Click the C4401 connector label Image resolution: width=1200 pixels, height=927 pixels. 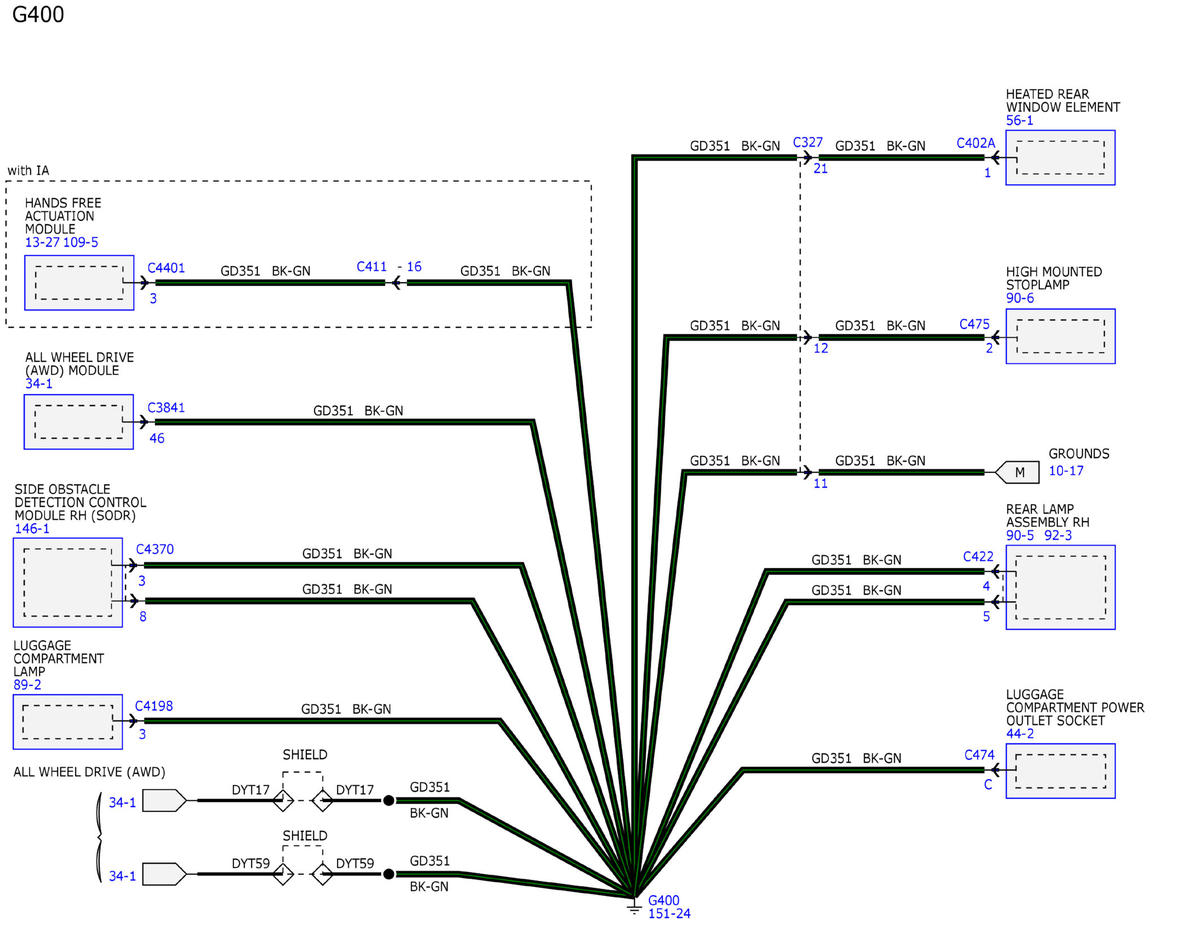click(x=166, y=268)
